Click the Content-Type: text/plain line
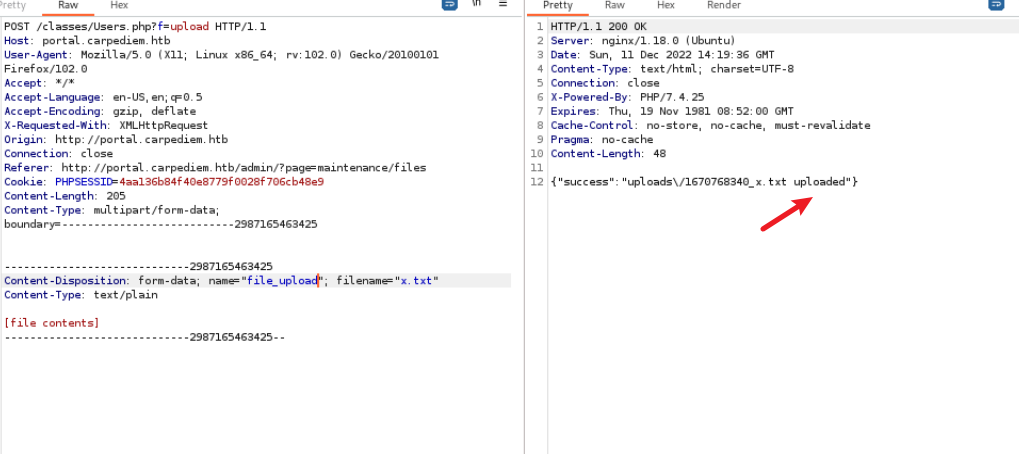The image size is (1019, 454). (81, 295)
